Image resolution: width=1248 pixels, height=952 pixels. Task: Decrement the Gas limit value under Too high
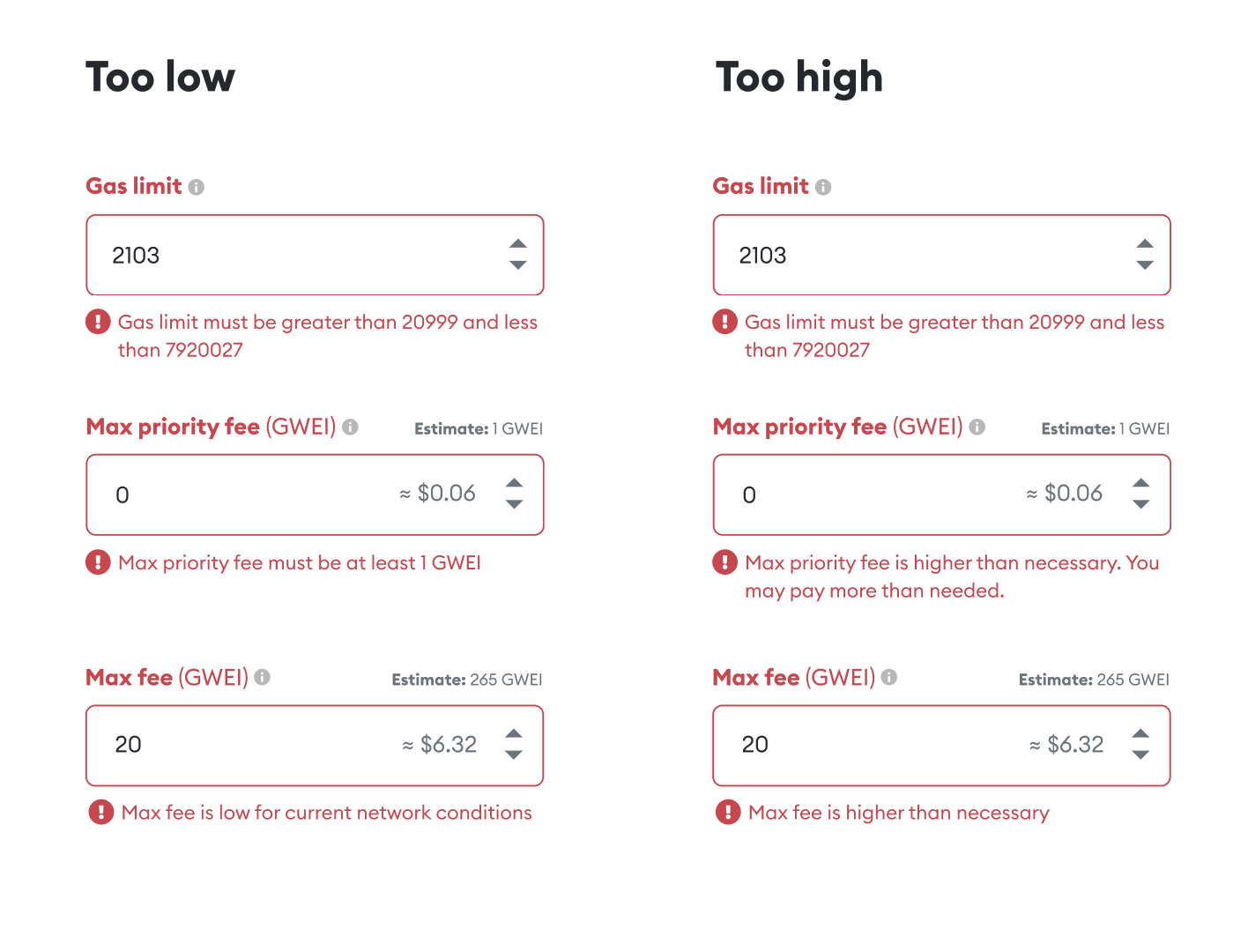click(x=1145, y=265)
